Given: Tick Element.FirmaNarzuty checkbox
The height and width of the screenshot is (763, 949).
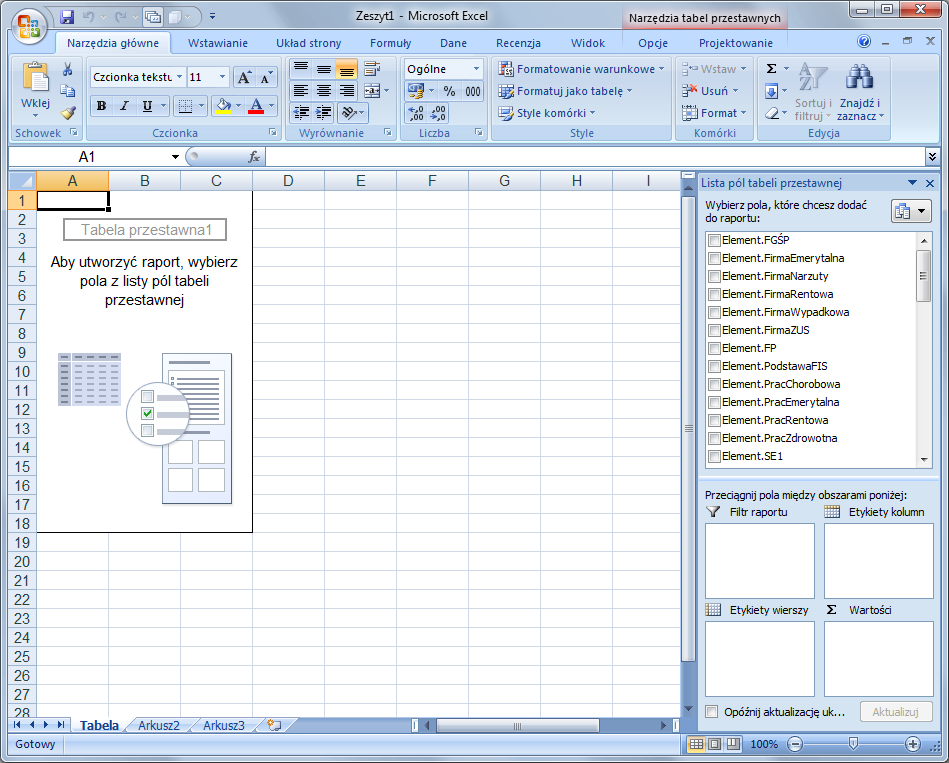Looking at the screenshot, I should point(714,277).
